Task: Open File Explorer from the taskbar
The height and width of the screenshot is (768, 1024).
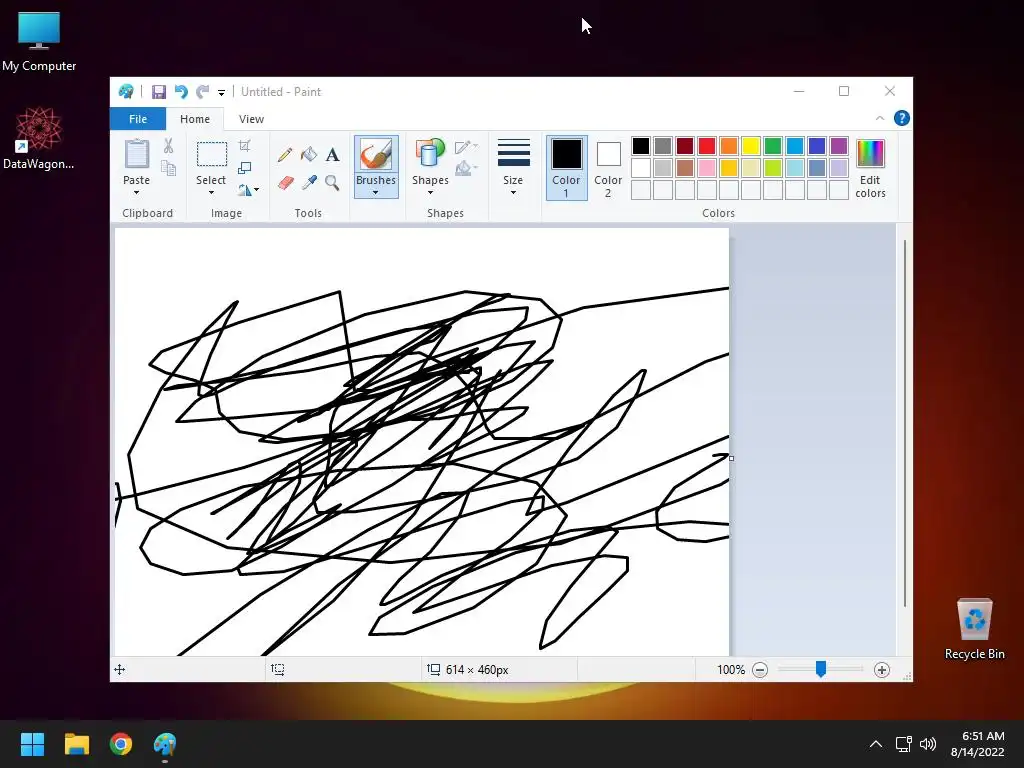Action: click(x=76, y=743)
